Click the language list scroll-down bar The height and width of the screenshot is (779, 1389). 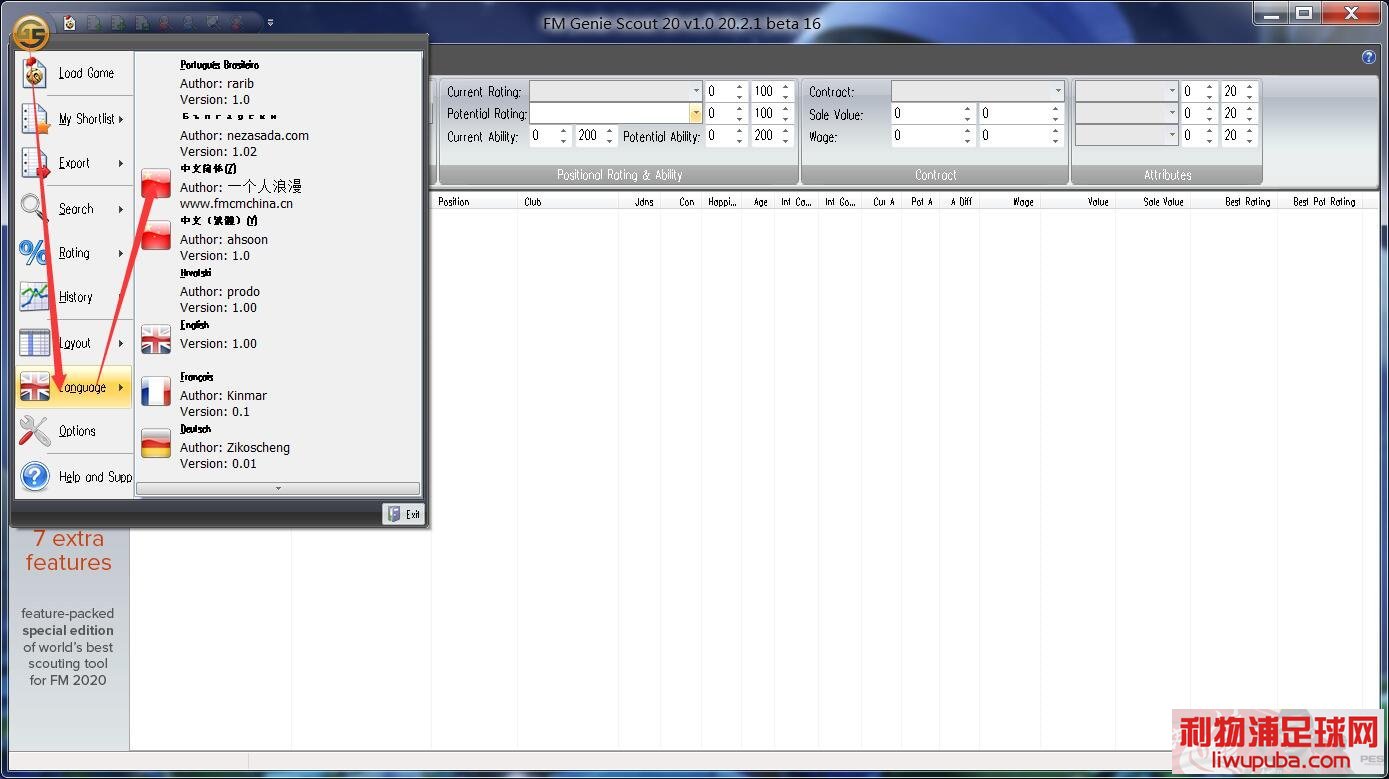tap(278, 489)
